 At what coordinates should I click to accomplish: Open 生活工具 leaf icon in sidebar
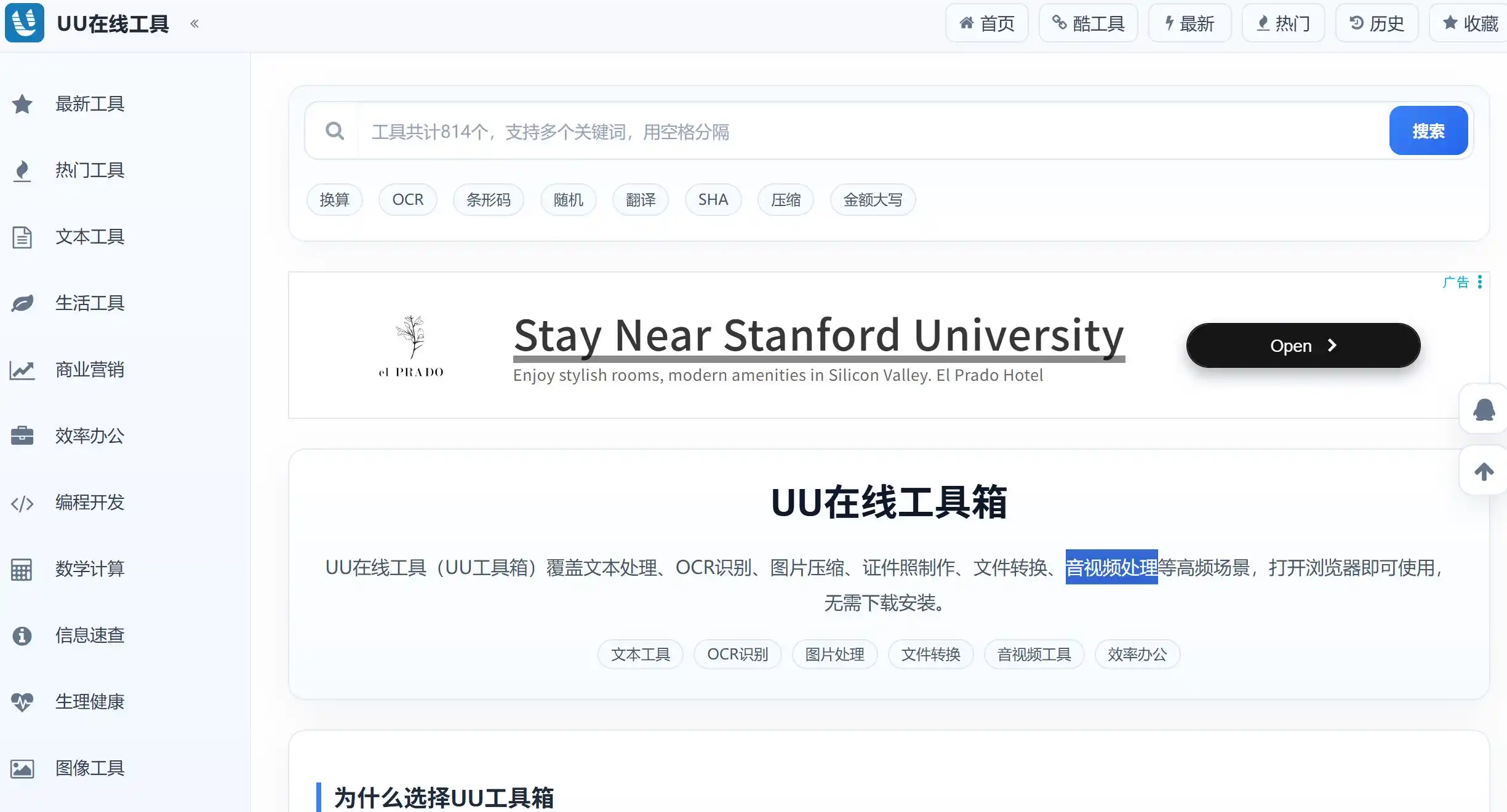click(22, 303)
